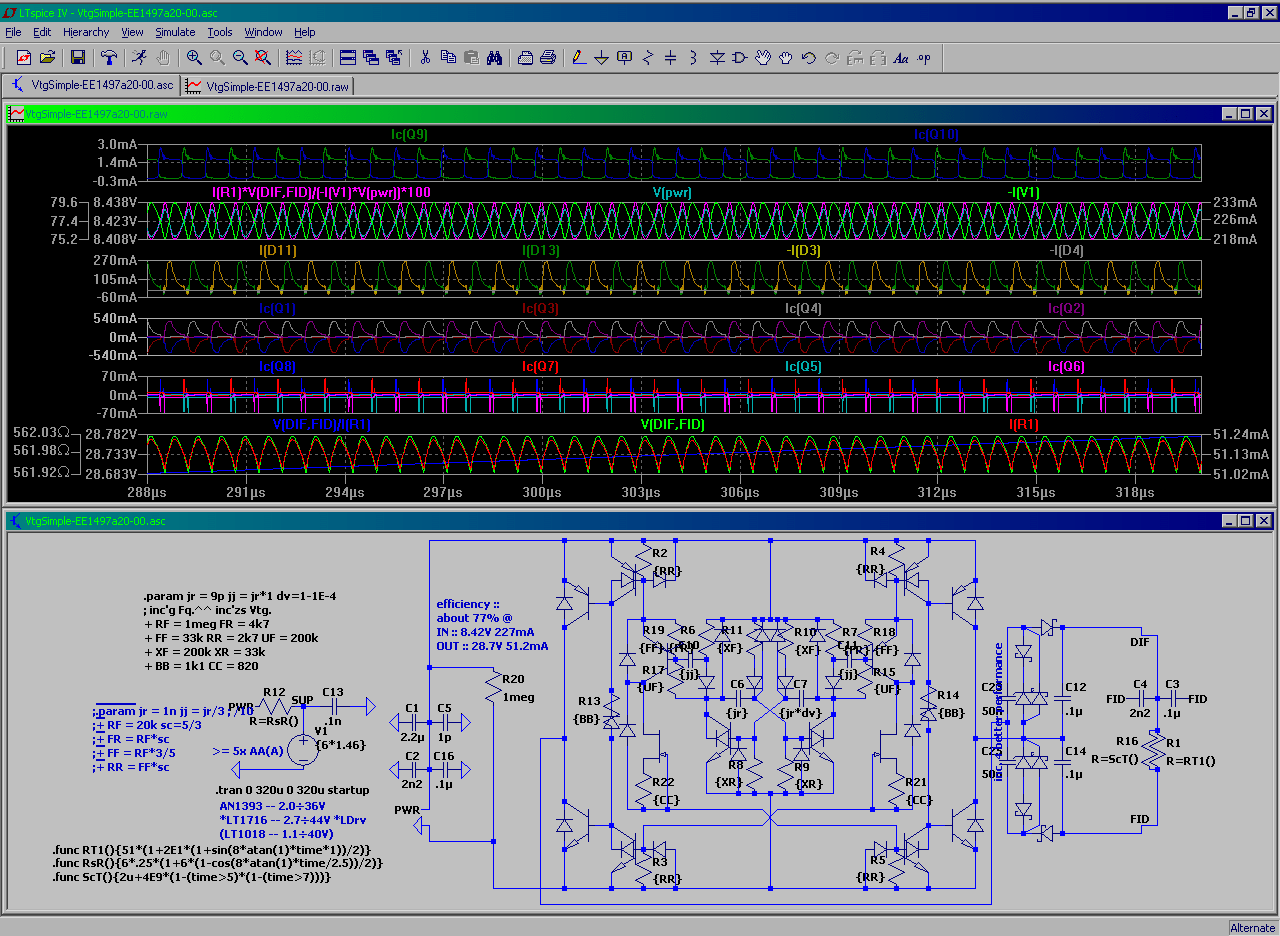Open the Hierarchy menu
The width and height of the screenshot is (1280, 936).
(86, 32)
